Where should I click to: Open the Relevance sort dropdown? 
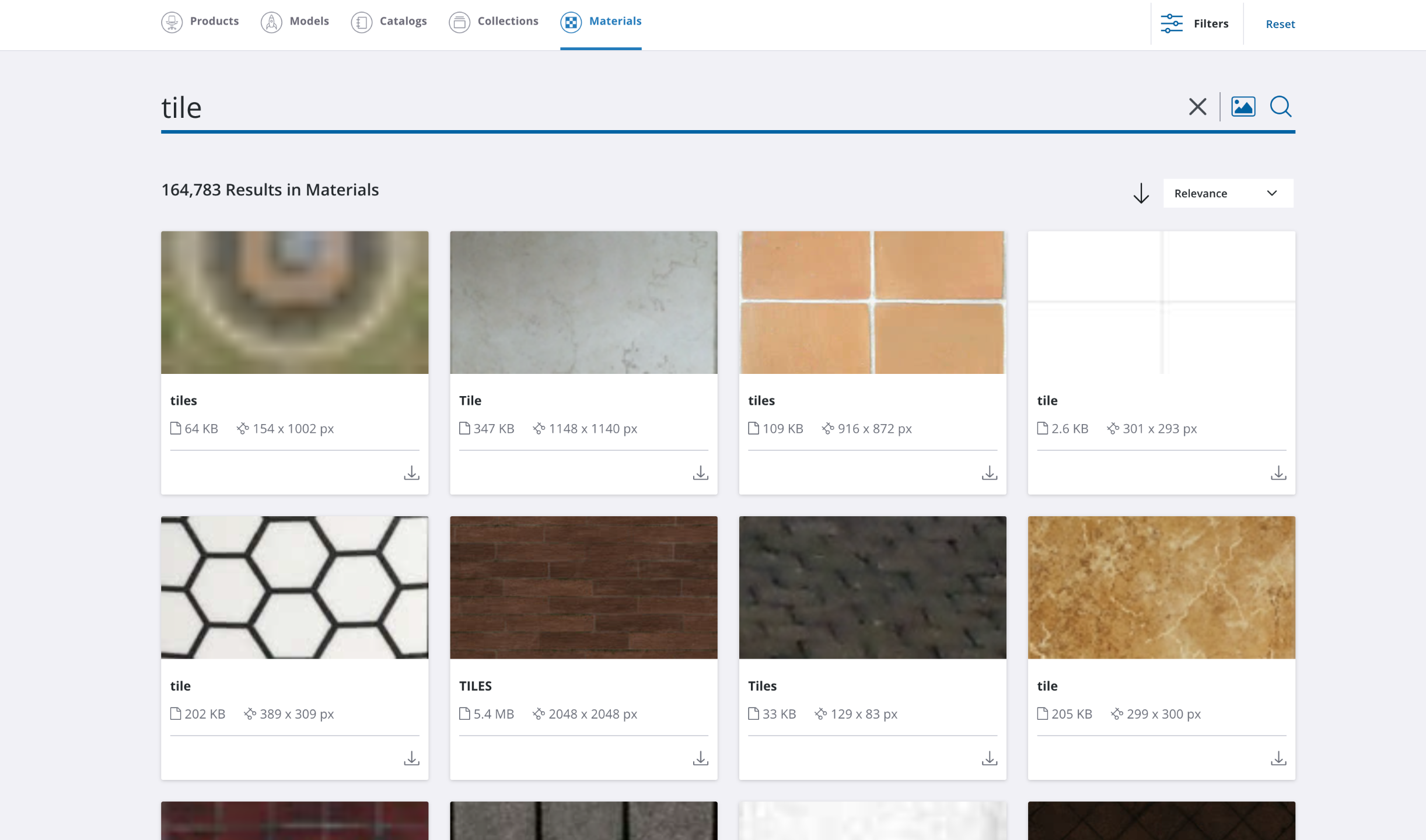(x=1228, y=193)
